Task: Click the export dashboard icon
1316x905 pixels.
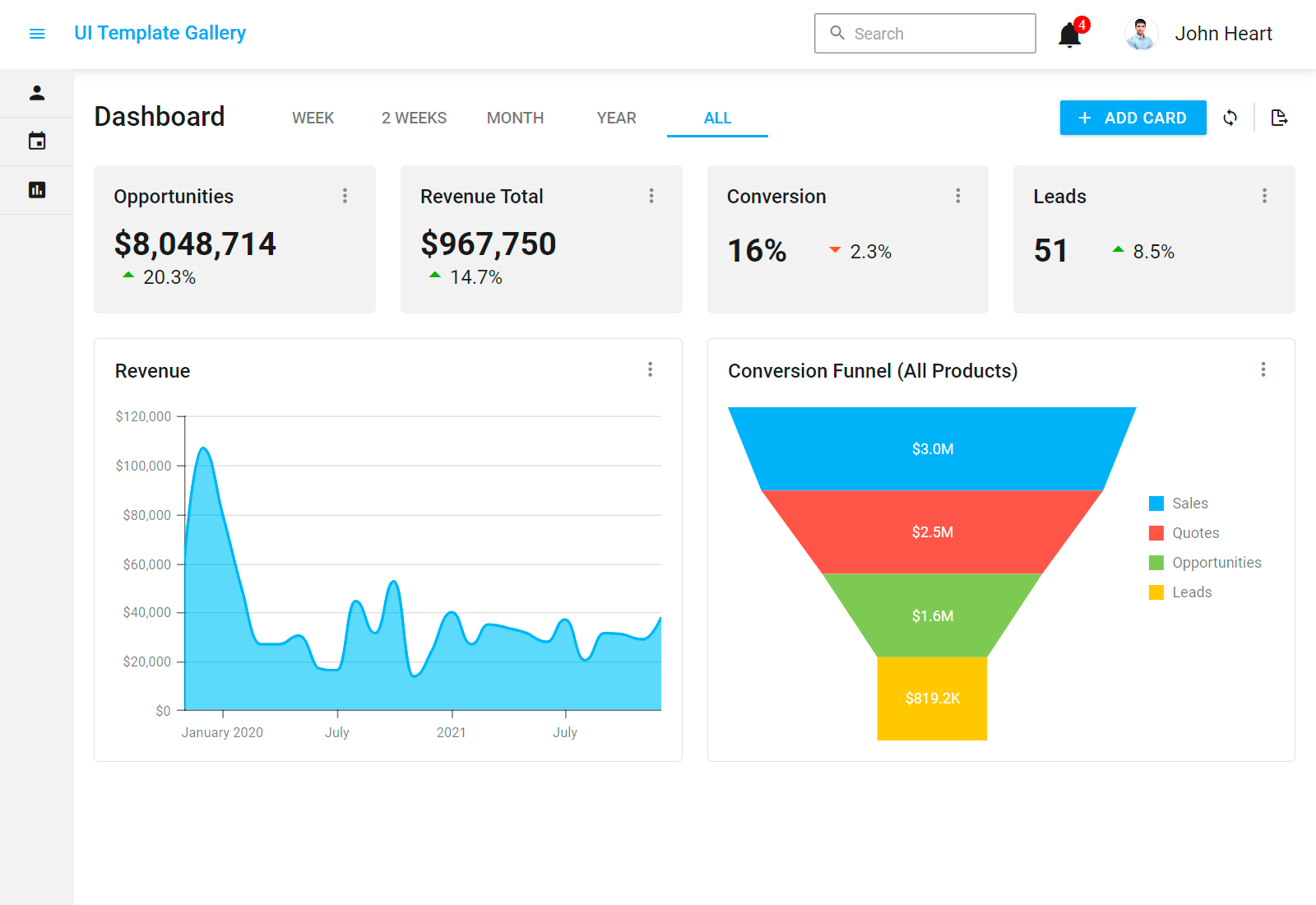Action: click(x=1280, y=118)
